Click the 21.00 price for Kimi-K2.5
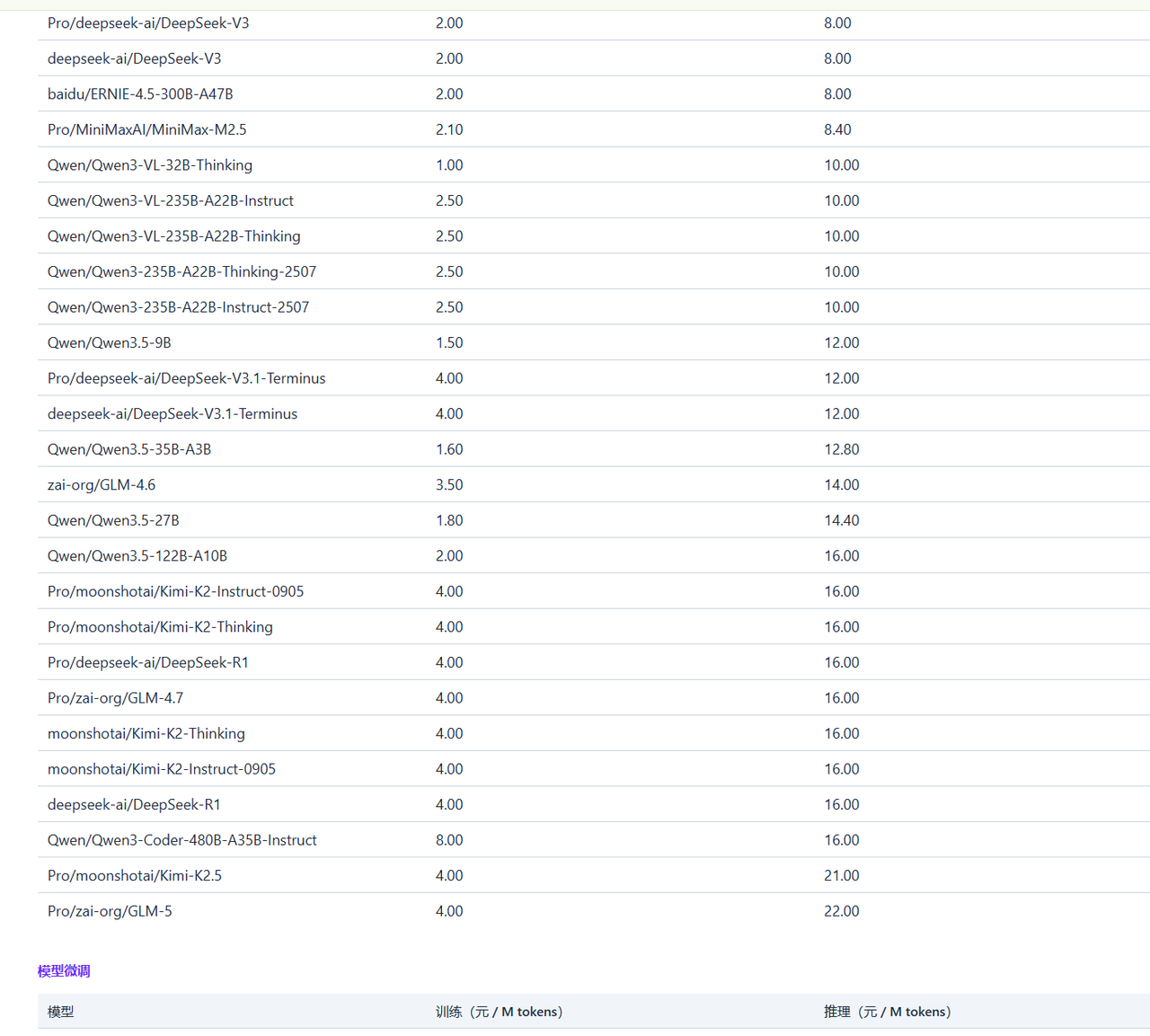 (842, 875)
